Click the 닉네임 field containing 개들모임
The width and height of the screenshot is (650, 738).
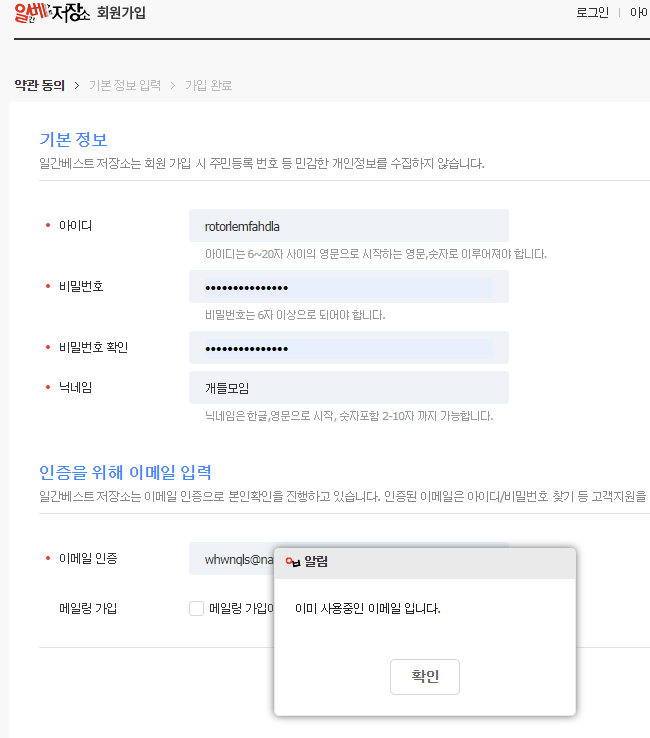348,388
